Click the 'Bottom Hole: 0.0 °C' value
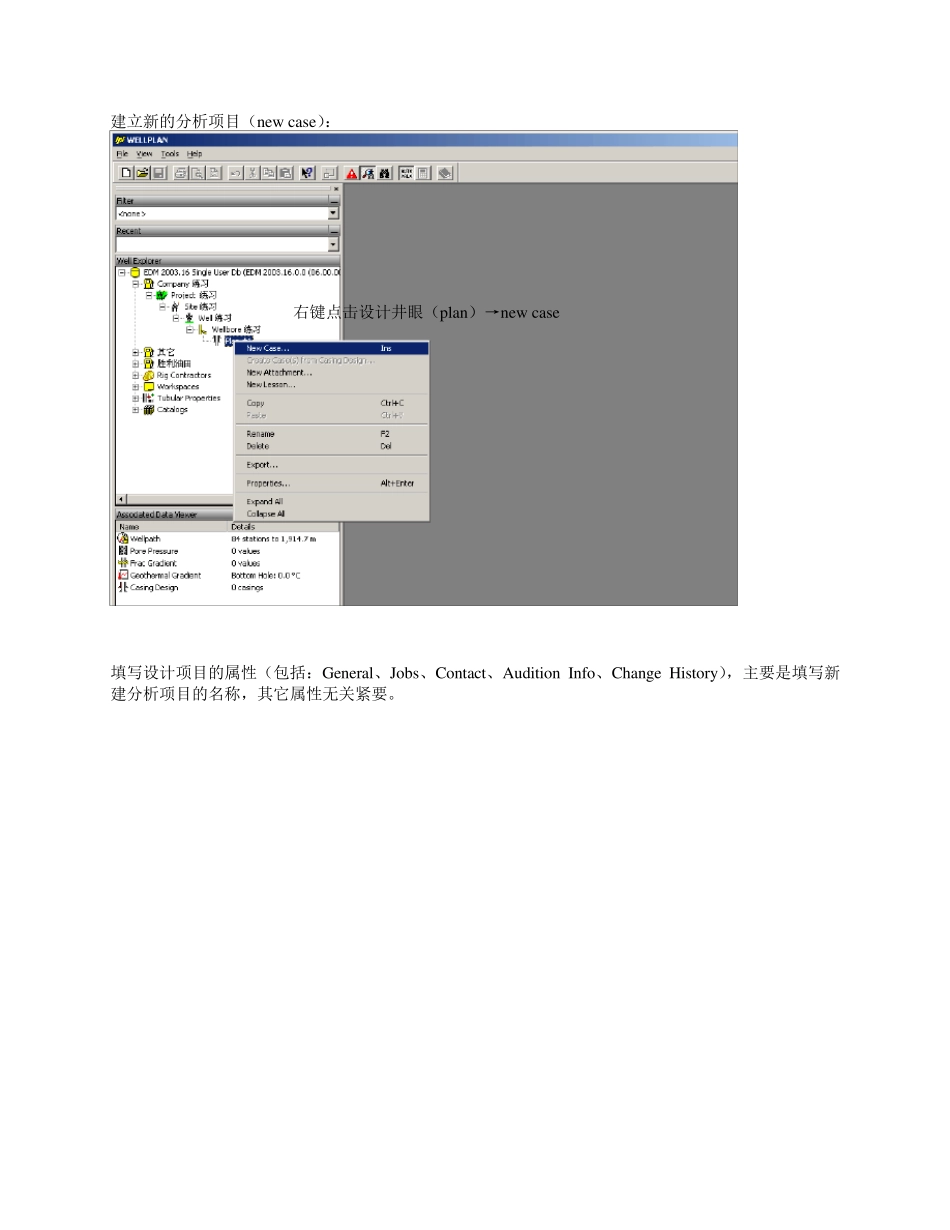 (x=266, y=575)
